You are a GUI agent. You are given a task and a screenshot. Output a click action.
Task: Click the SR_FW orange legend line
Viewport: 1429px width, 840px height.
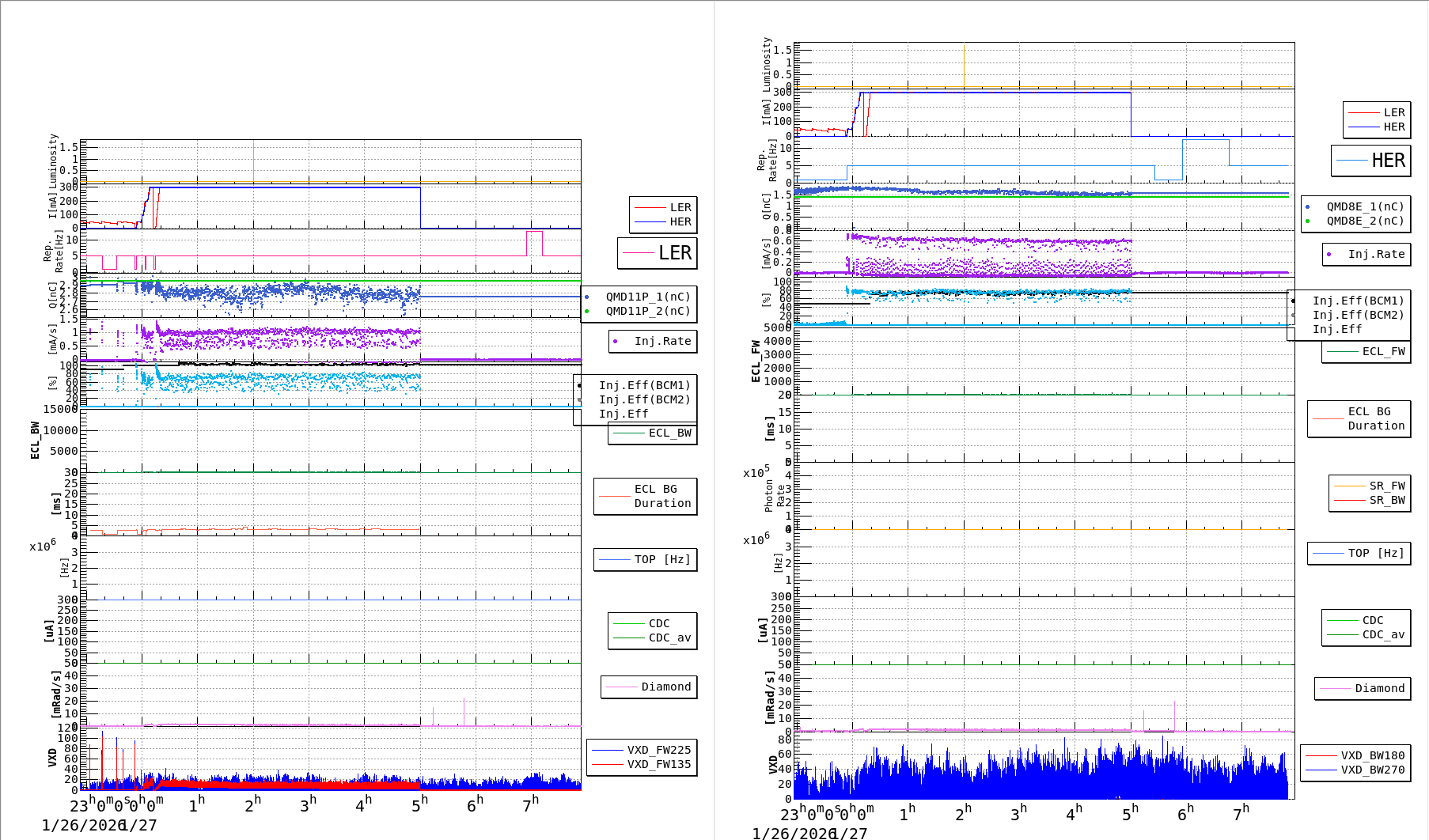coord(1349,486)
